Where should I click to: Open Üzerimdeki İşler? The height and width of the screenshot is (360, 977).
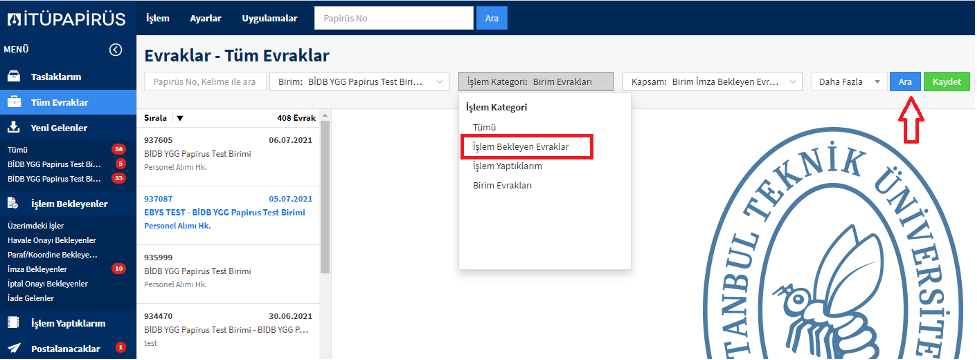click(x=36, y=225)
